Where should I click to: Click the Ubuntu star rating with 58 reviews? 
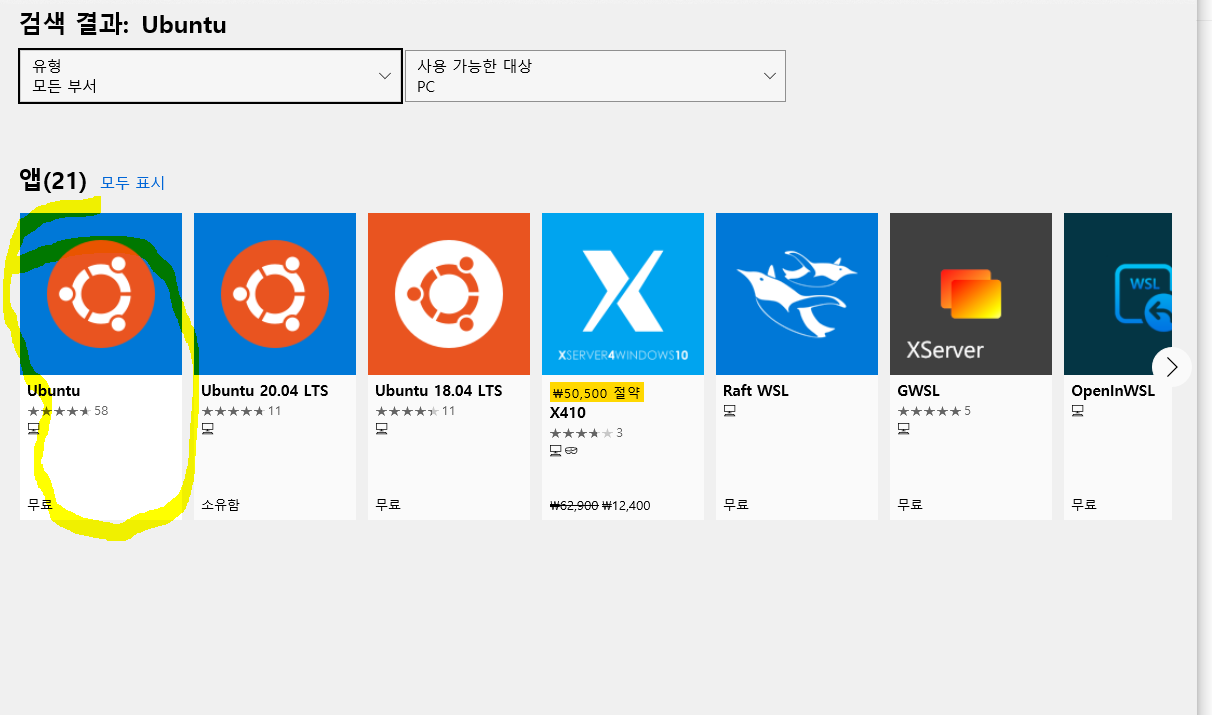68,411
